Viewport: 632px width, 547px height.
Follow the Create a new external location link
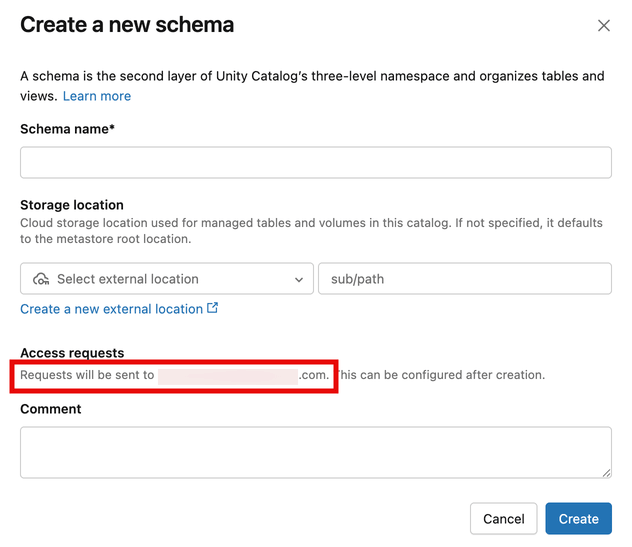click(111, 309)
